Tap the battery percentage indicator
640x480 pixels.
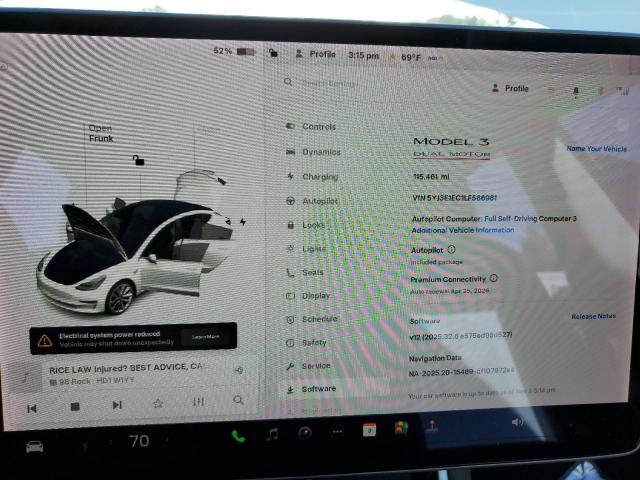tap(234, 51)
